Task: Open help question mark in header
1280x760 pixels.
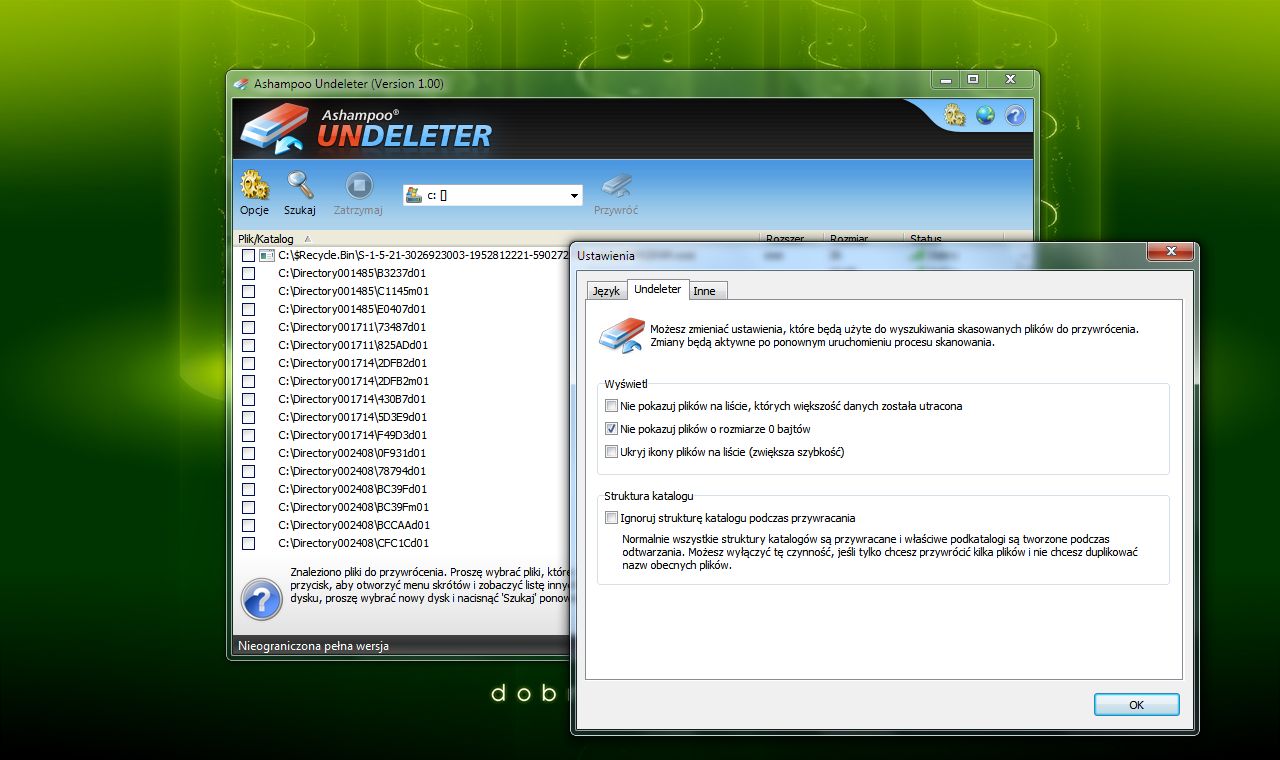Action: [1015, 115]
